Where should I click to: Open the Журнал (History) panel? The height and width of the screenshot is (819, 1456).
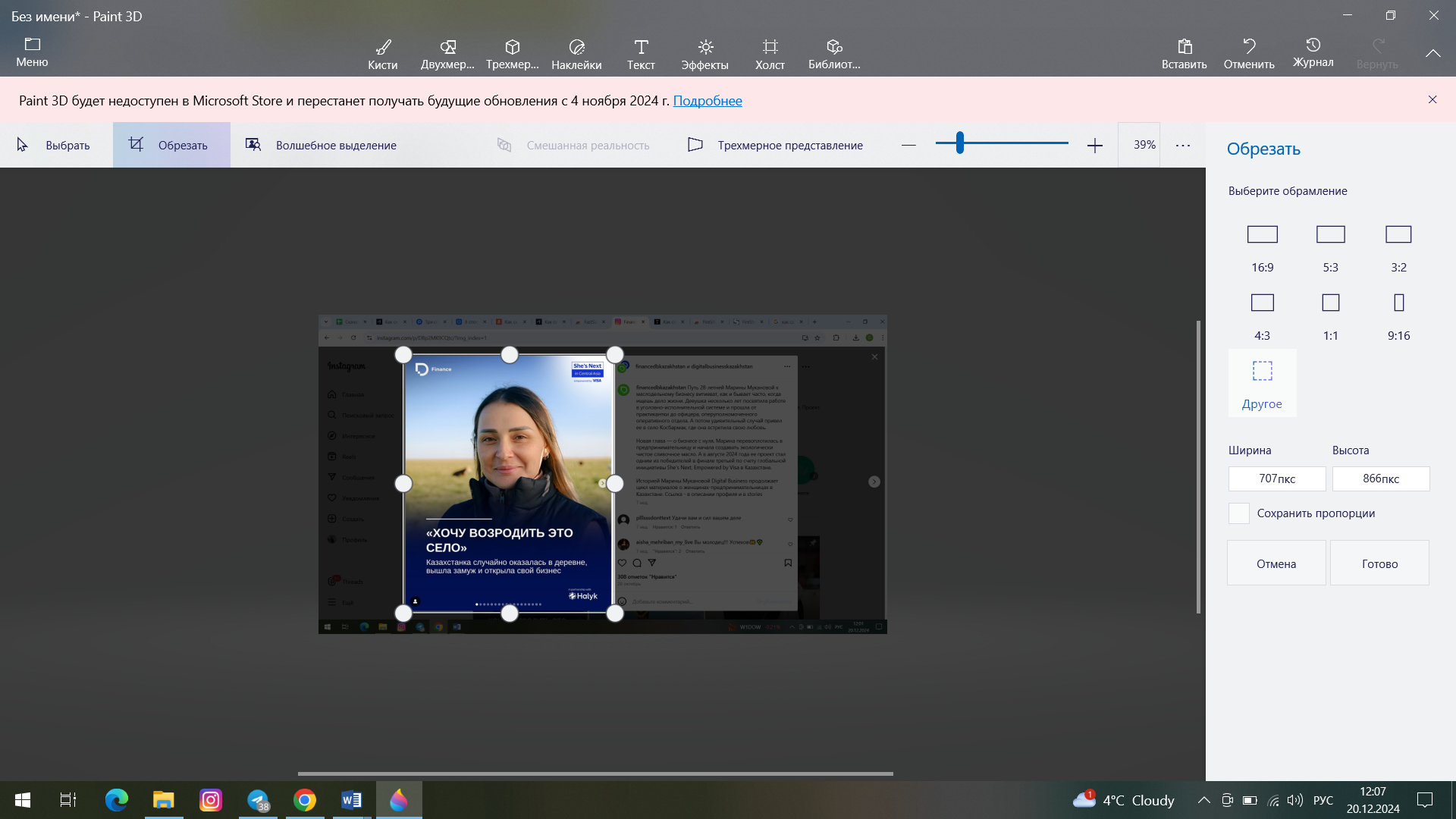[1313, 53]
